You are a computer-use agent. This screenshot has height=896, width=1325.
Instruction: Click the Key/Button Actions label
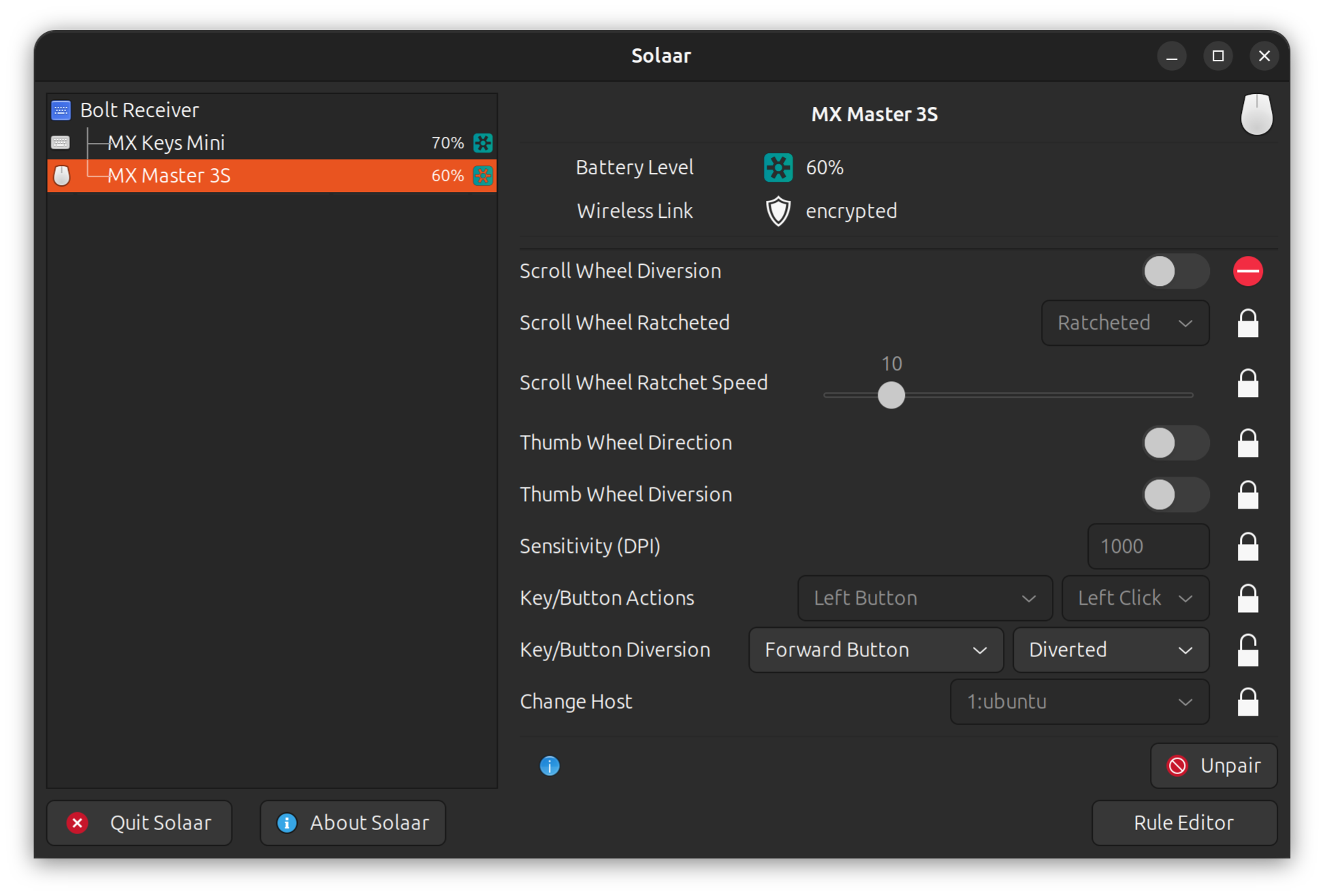coord(607,598)
